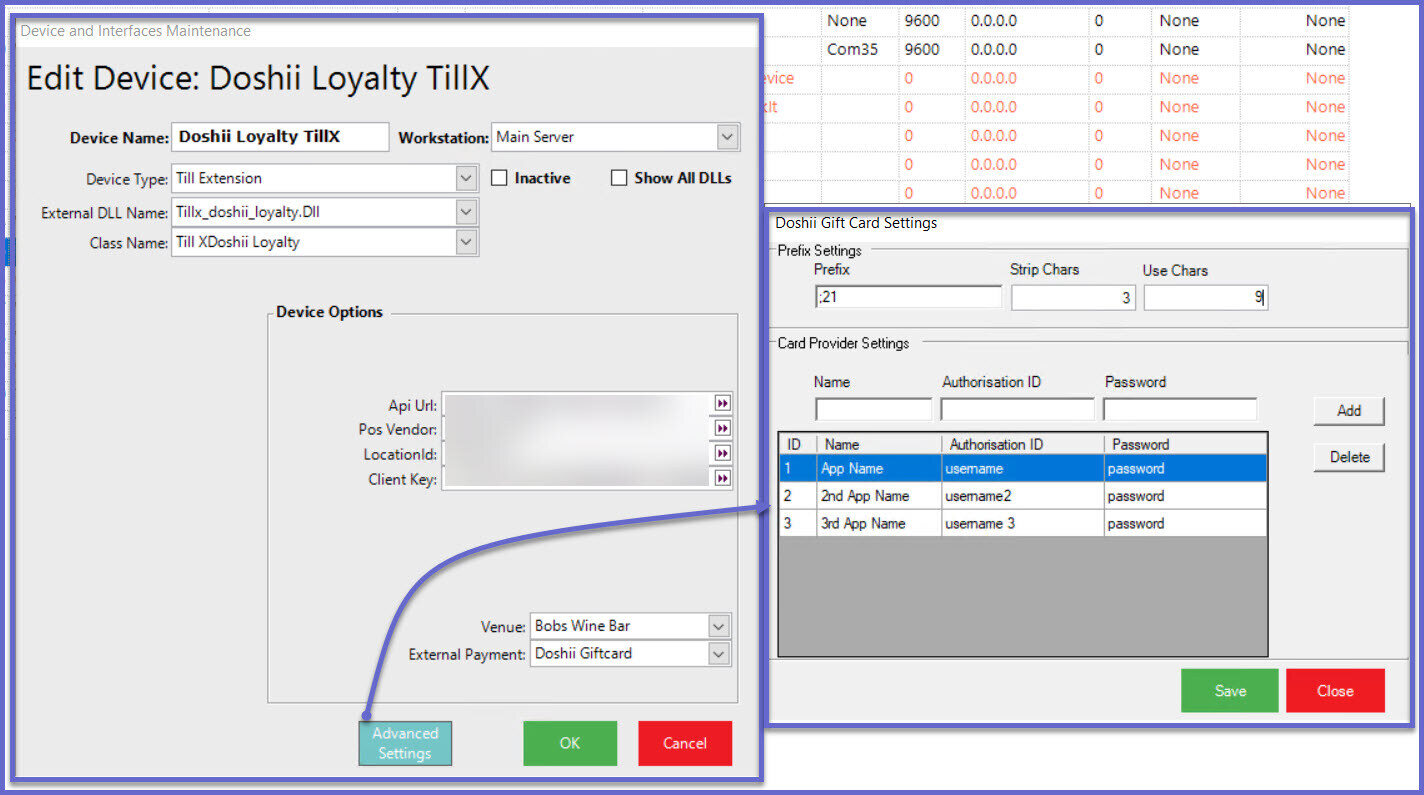1424x795 pixels.
Task: Enable the Show All DLLs checkbox
Action: coord(619,178)
